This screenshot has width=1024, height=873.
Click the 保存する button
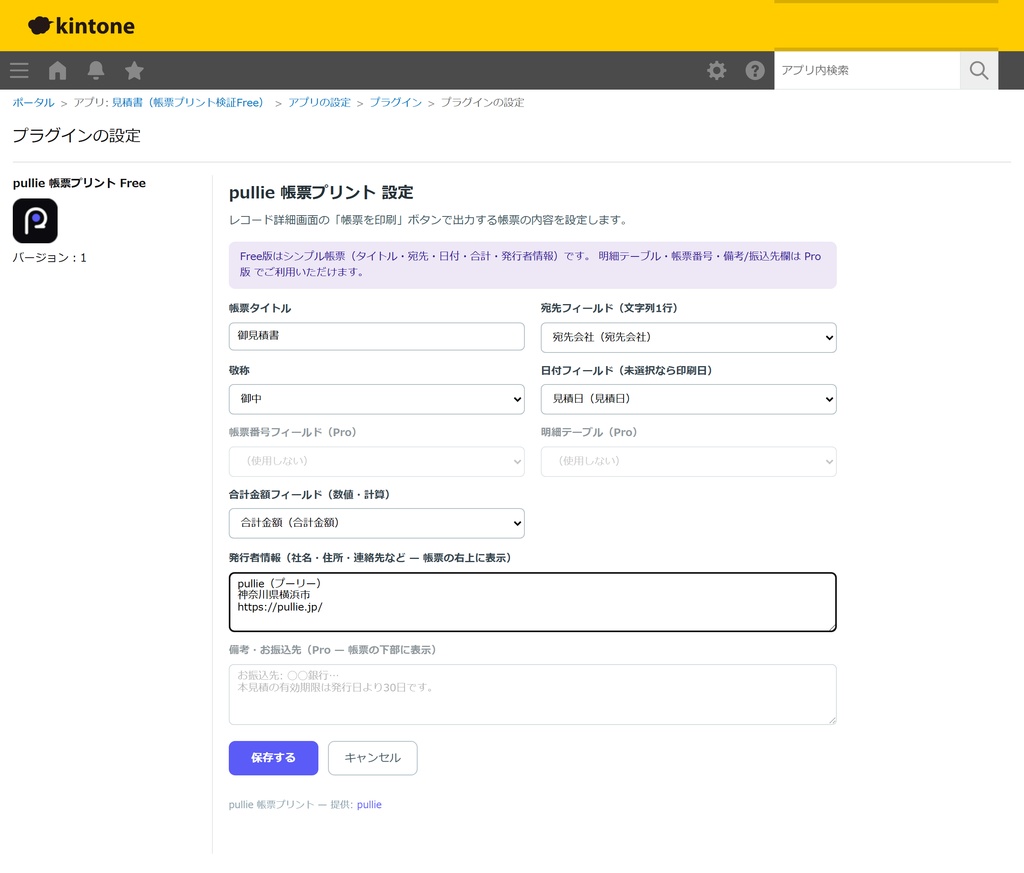[273, 758]
